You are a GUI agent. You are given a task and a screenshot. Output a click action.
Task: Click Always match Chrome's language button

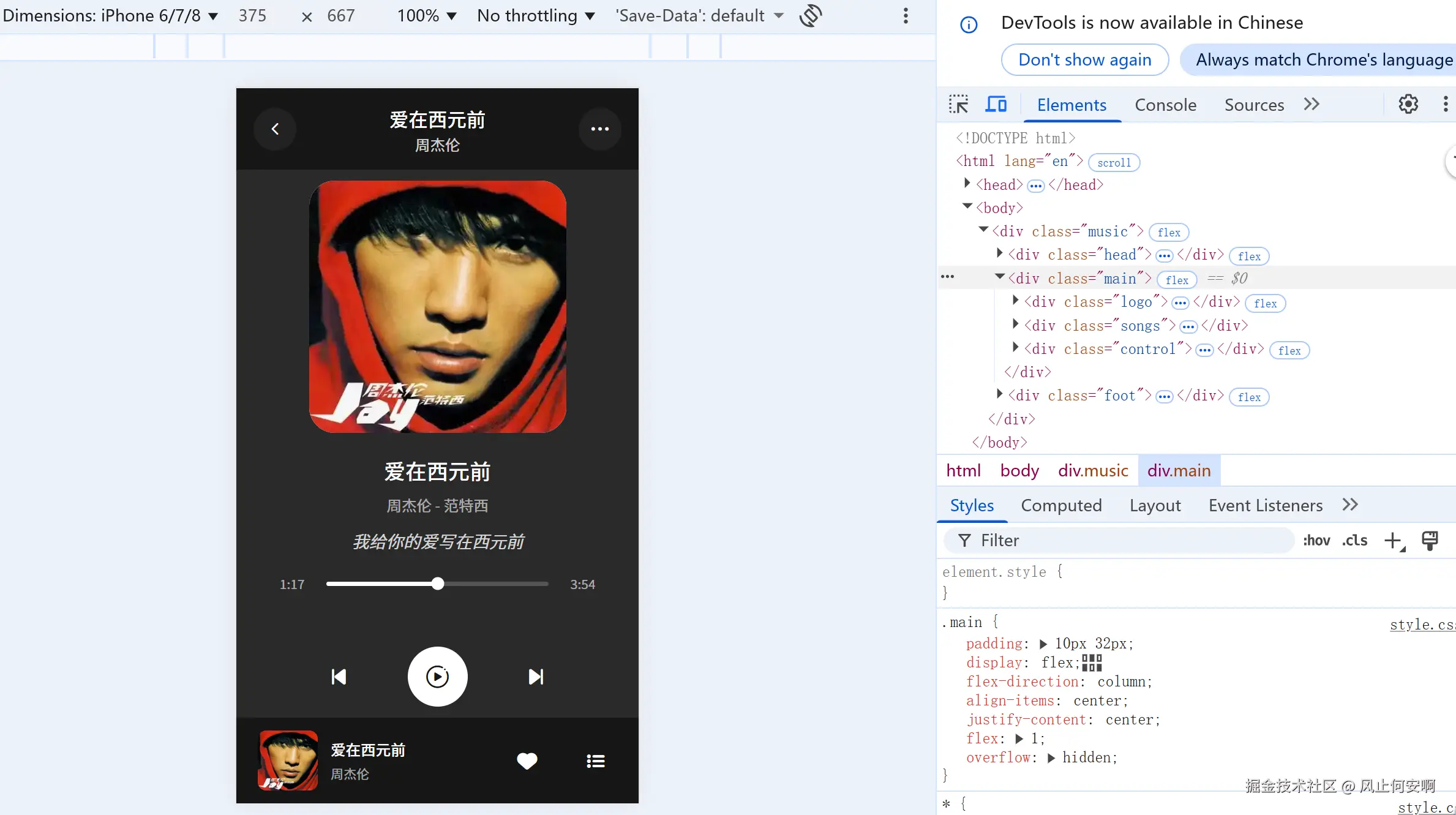[x=1323, y=59]
